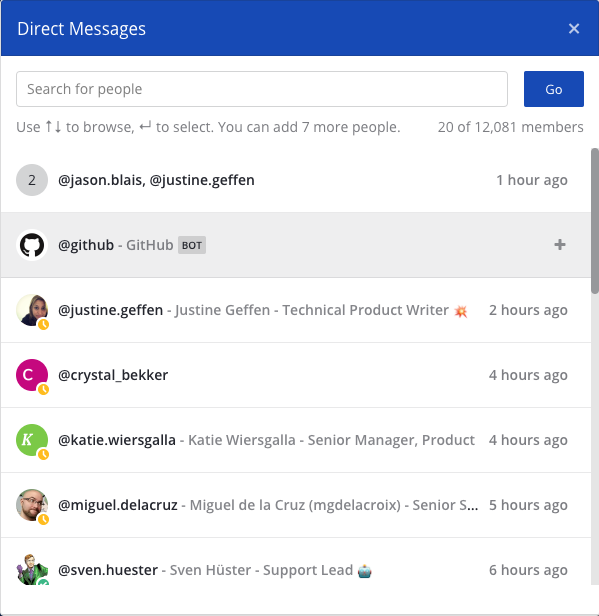599x616 pixels.
Task: Click Justine Geffen - Technical Product Writer description
Action: pyautogui.click(x=312, y=310)
